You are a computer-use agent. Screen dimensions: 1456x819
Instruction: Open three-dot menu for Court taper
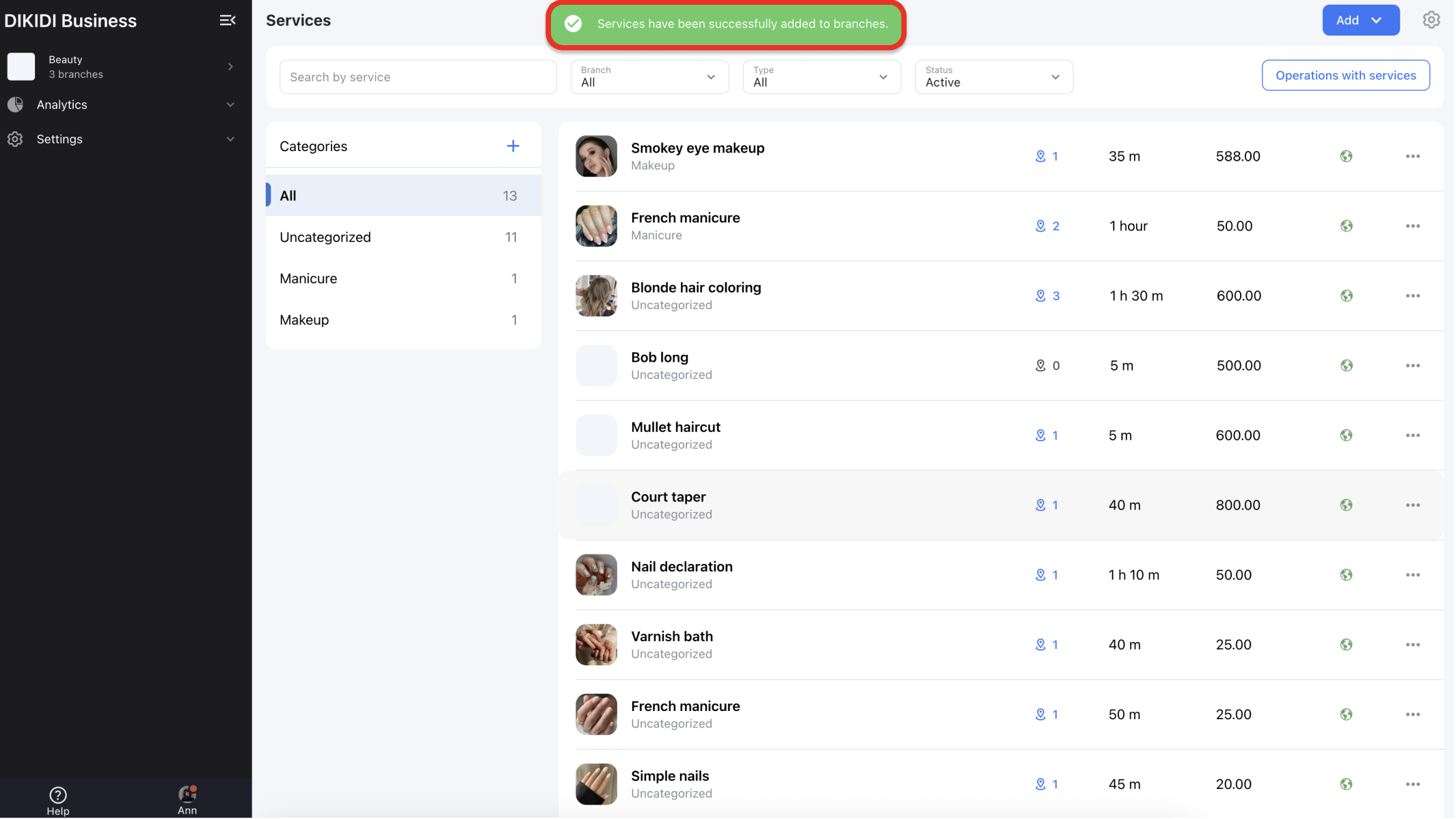[x=1412, y=505]
